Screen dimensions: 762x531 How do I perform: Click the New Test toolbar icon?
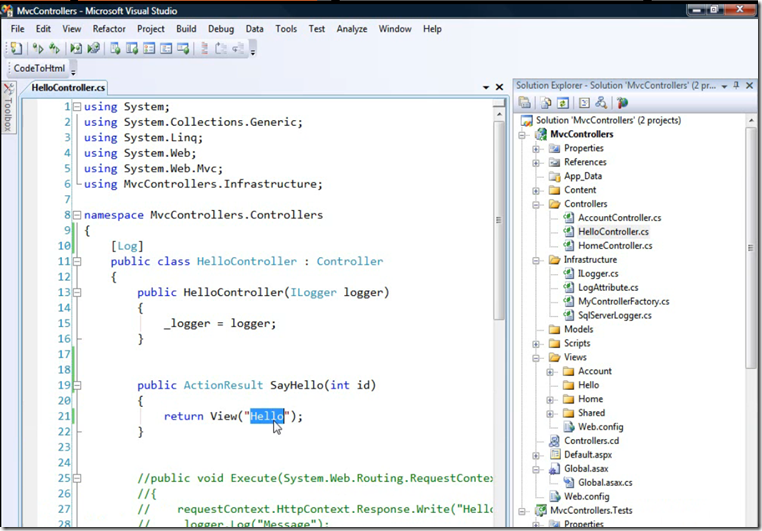point(17,48)
